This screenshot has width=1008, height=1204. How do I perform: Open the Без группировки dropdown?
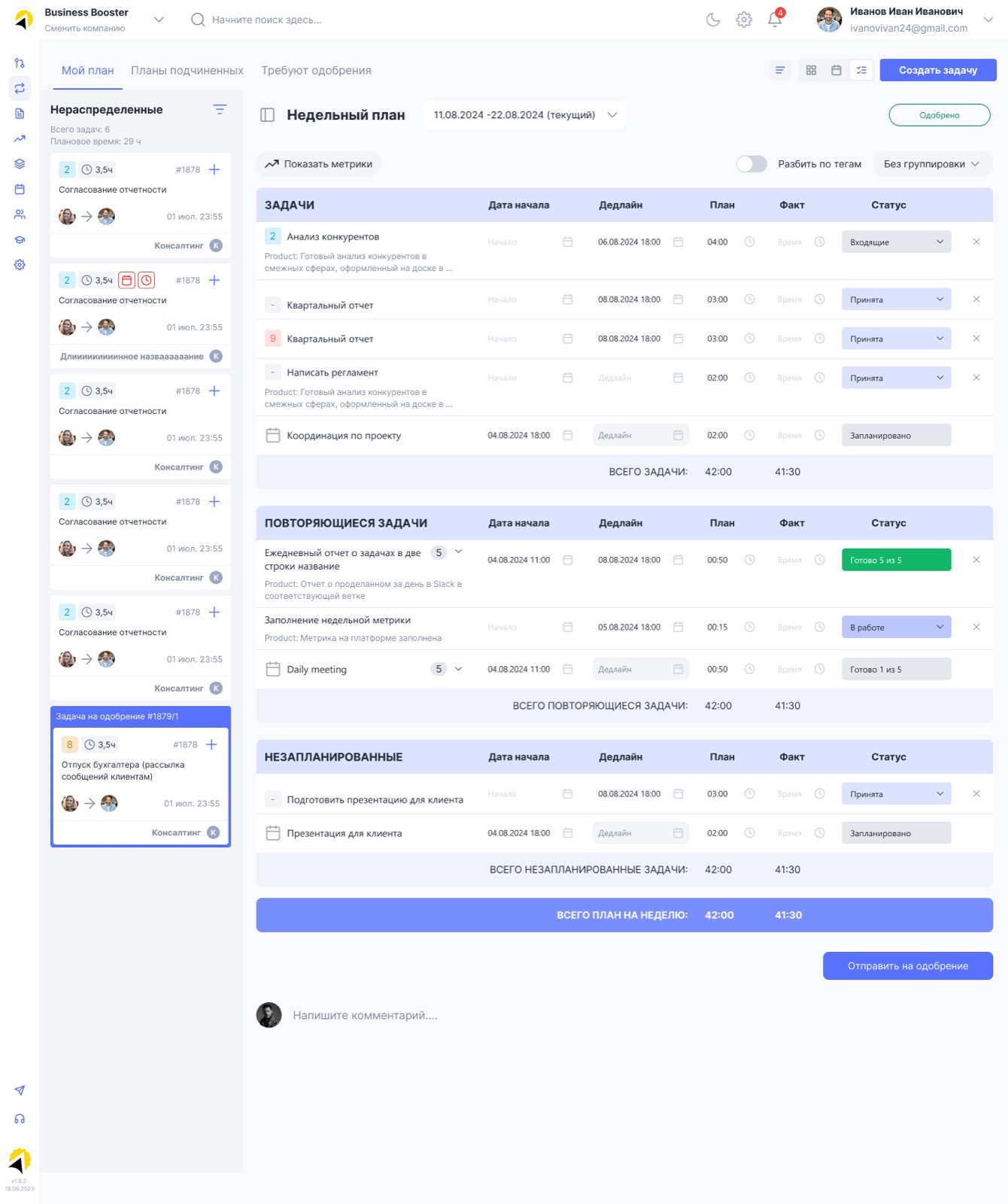coord(932,164)
